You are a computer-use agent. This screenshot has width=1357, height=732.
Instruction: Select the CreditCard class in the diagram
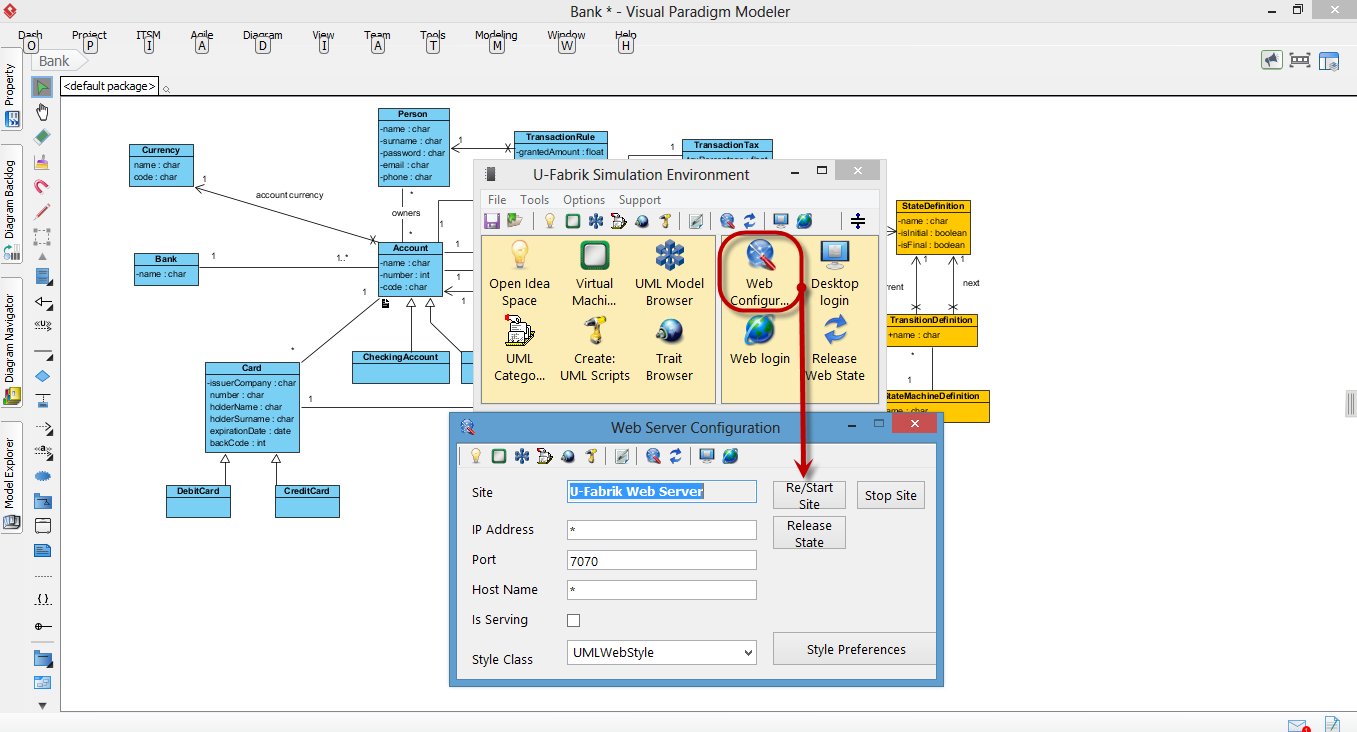point(307,501)
